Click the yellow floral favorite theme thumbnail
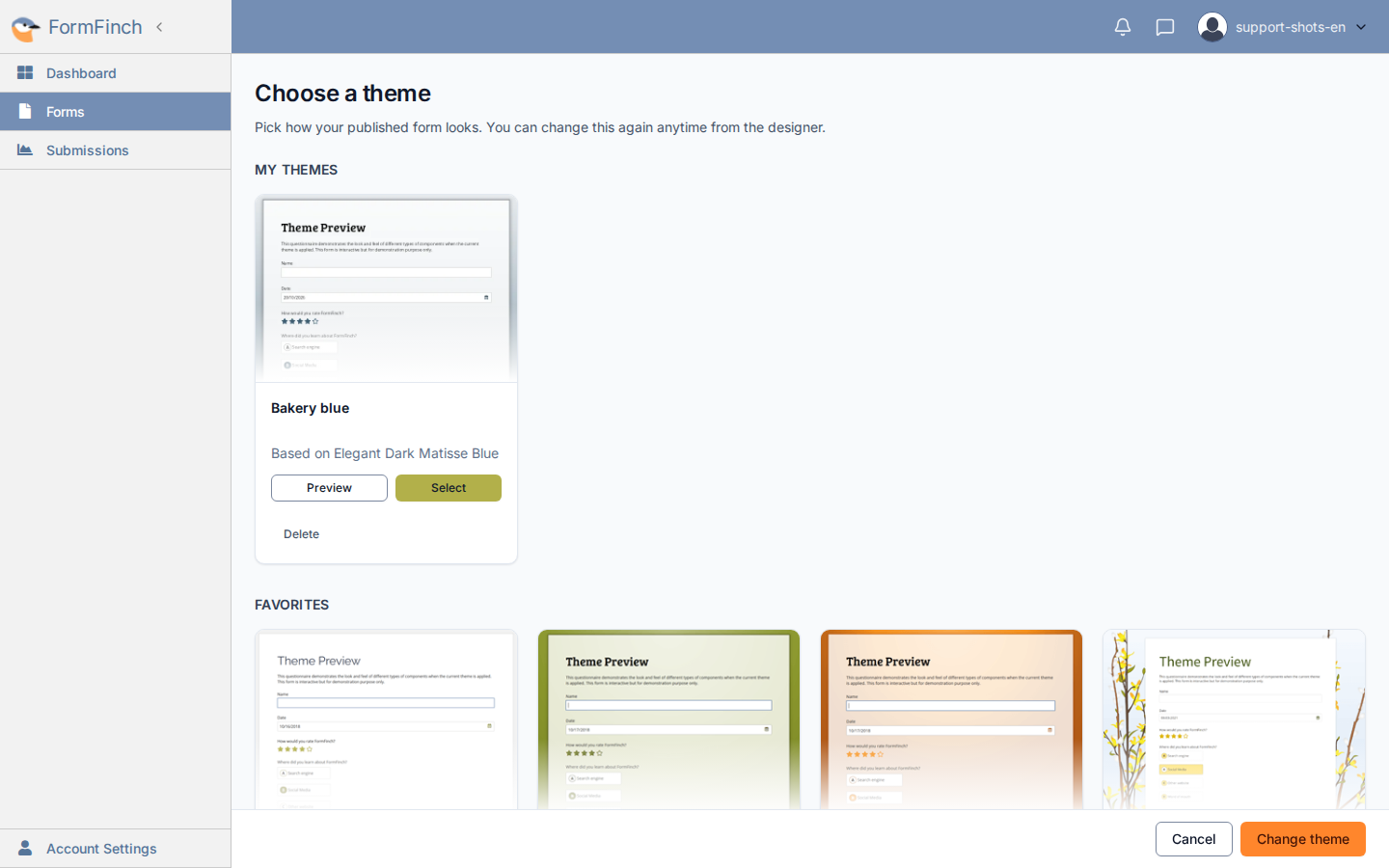The height and width of the screenshot is (868, 1389). [1234, 719]
